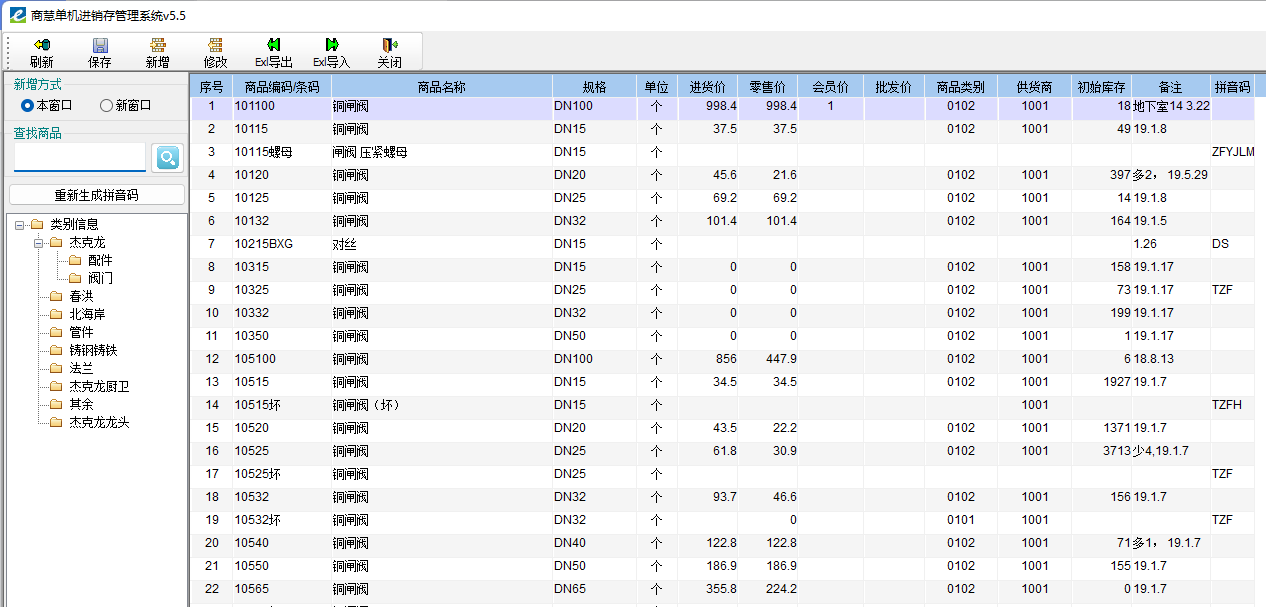Click product code cell 105100

[281, 359]
